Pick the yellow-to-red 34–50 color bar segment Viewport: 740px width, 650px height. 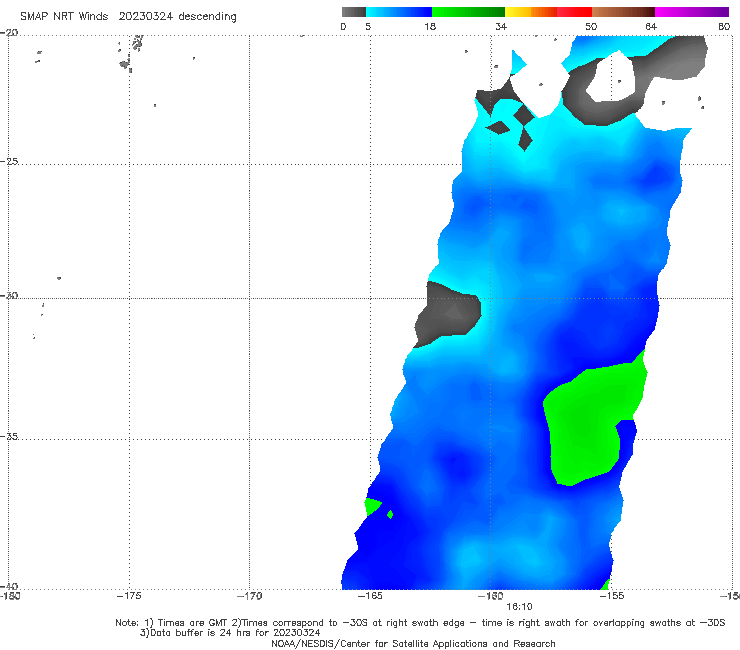pos(548,12)
